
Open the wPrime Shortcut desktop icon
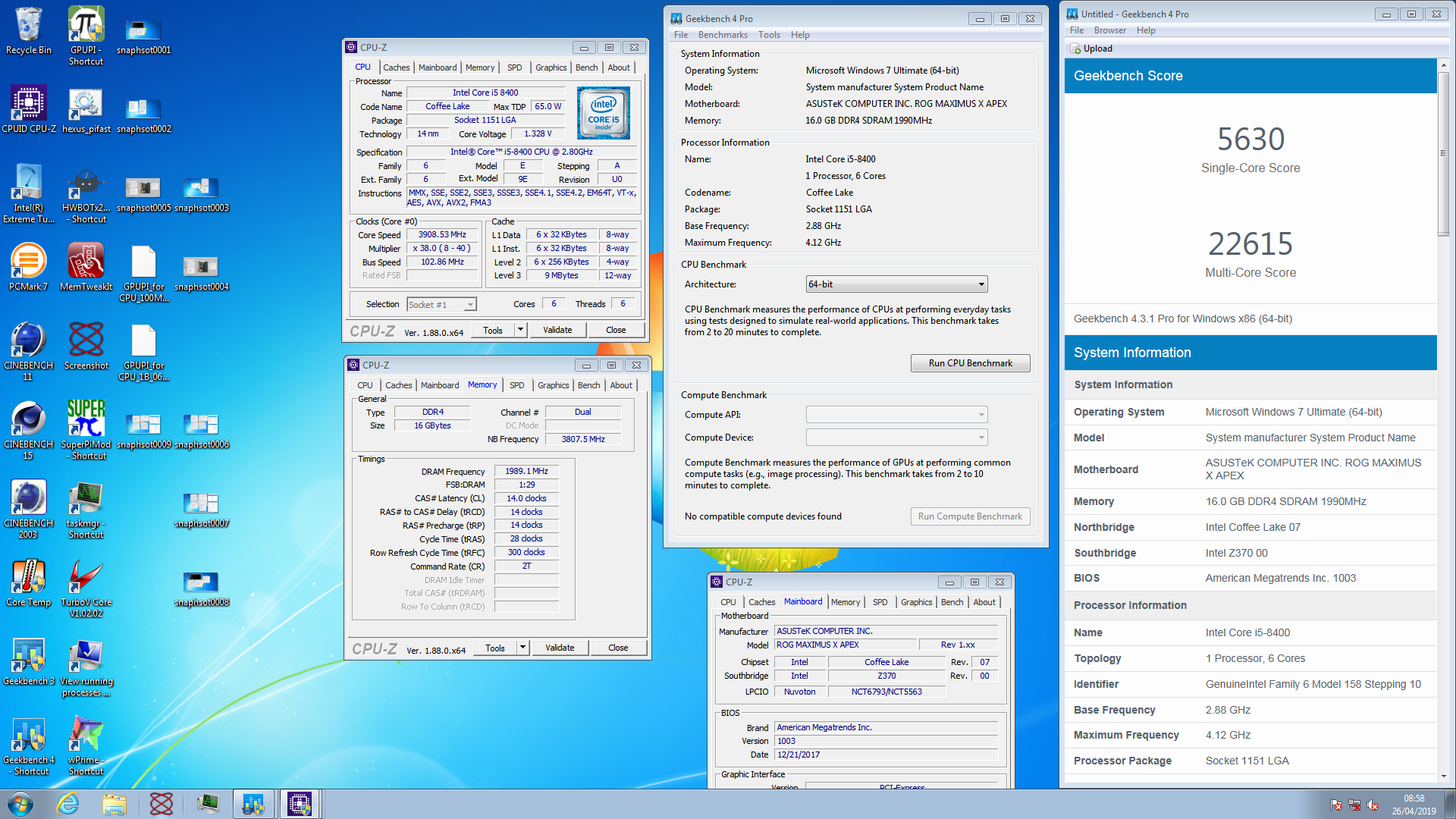[x=86, y=746]
